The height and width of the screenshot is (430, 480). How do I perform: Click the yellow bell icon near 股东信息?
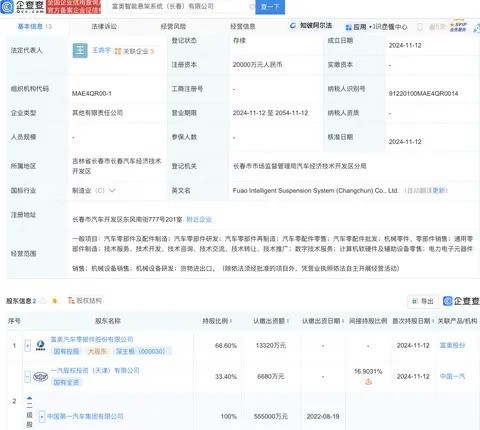pos(55,301)
